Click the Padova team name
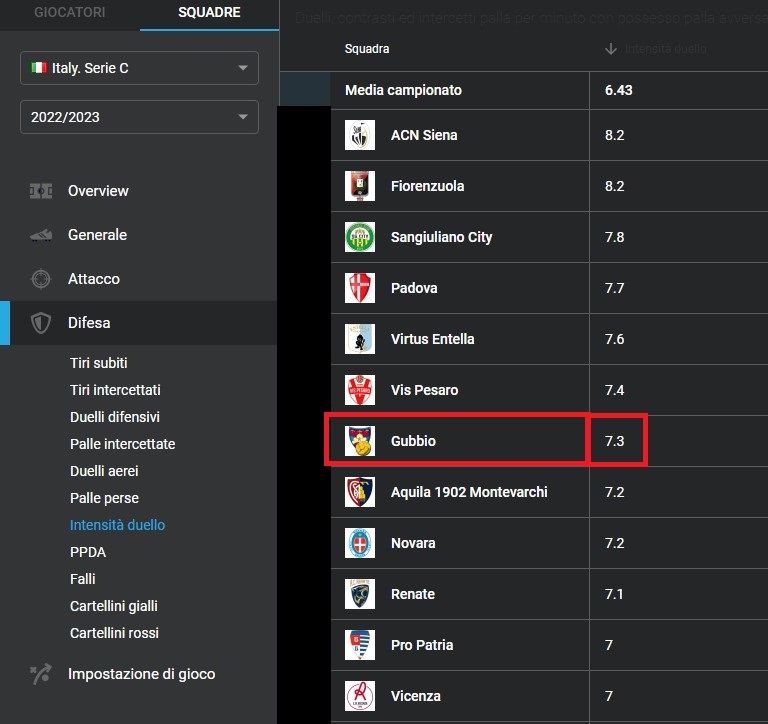The image size is (768, 724). 414,288
